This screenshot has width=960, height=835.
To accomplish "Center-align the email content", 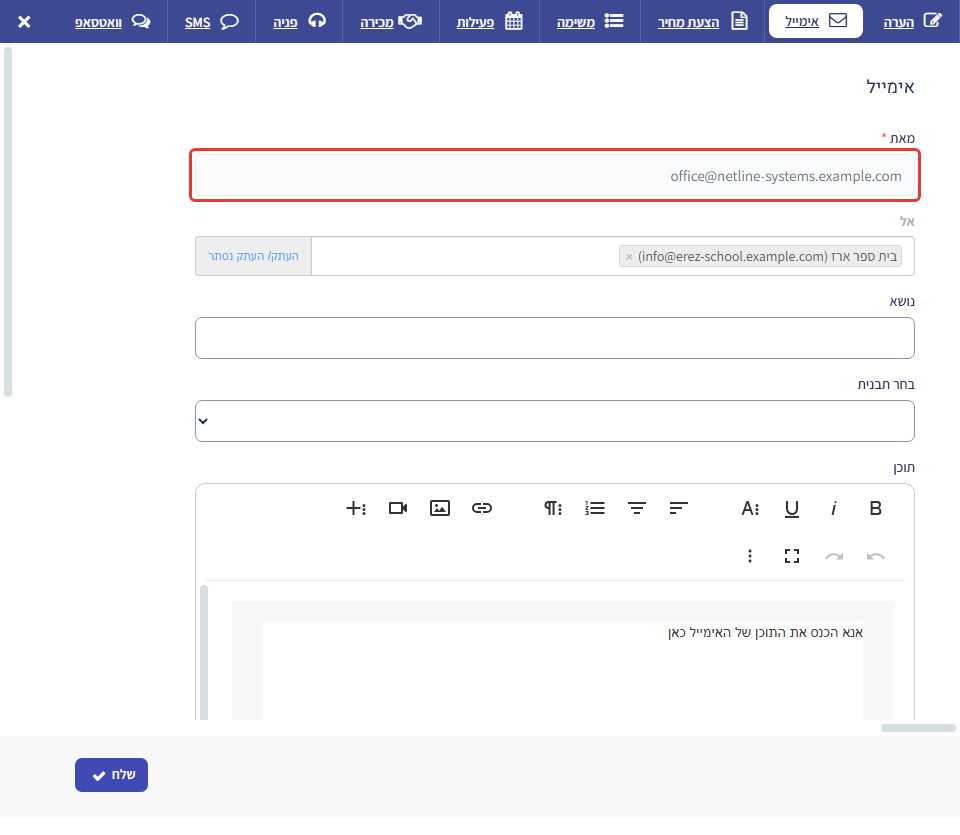I will tap(637, 508).
